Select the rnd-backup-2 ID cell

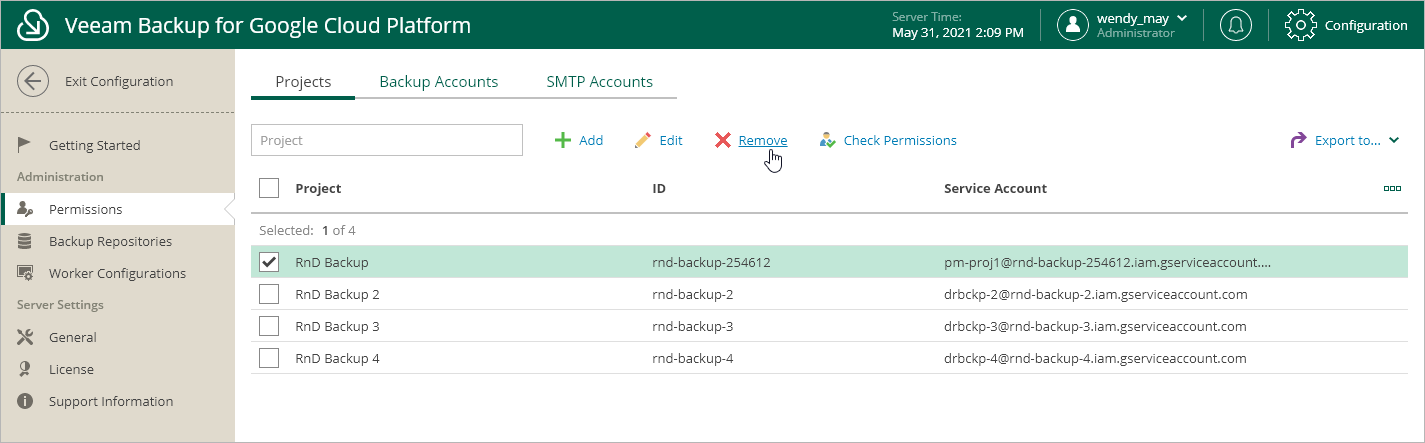tap(693, 294)
